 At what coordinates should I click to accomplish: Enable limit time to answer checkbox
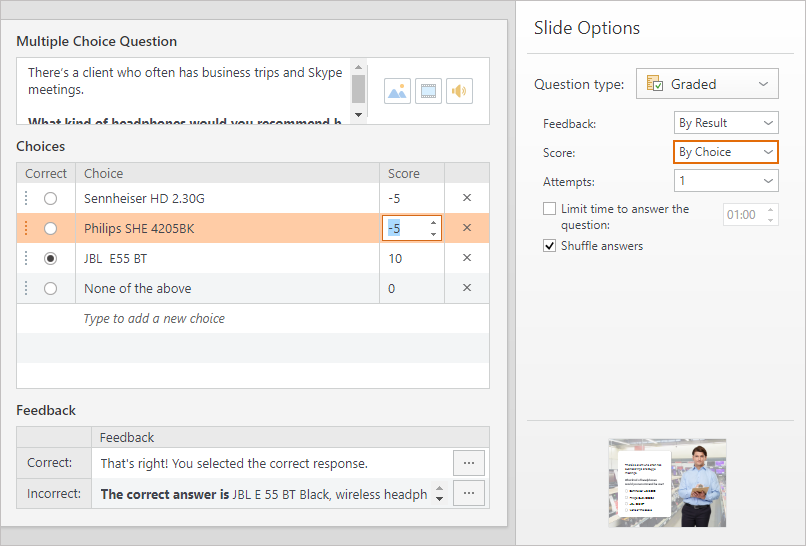pyautogui.click(x=549, y=209)
